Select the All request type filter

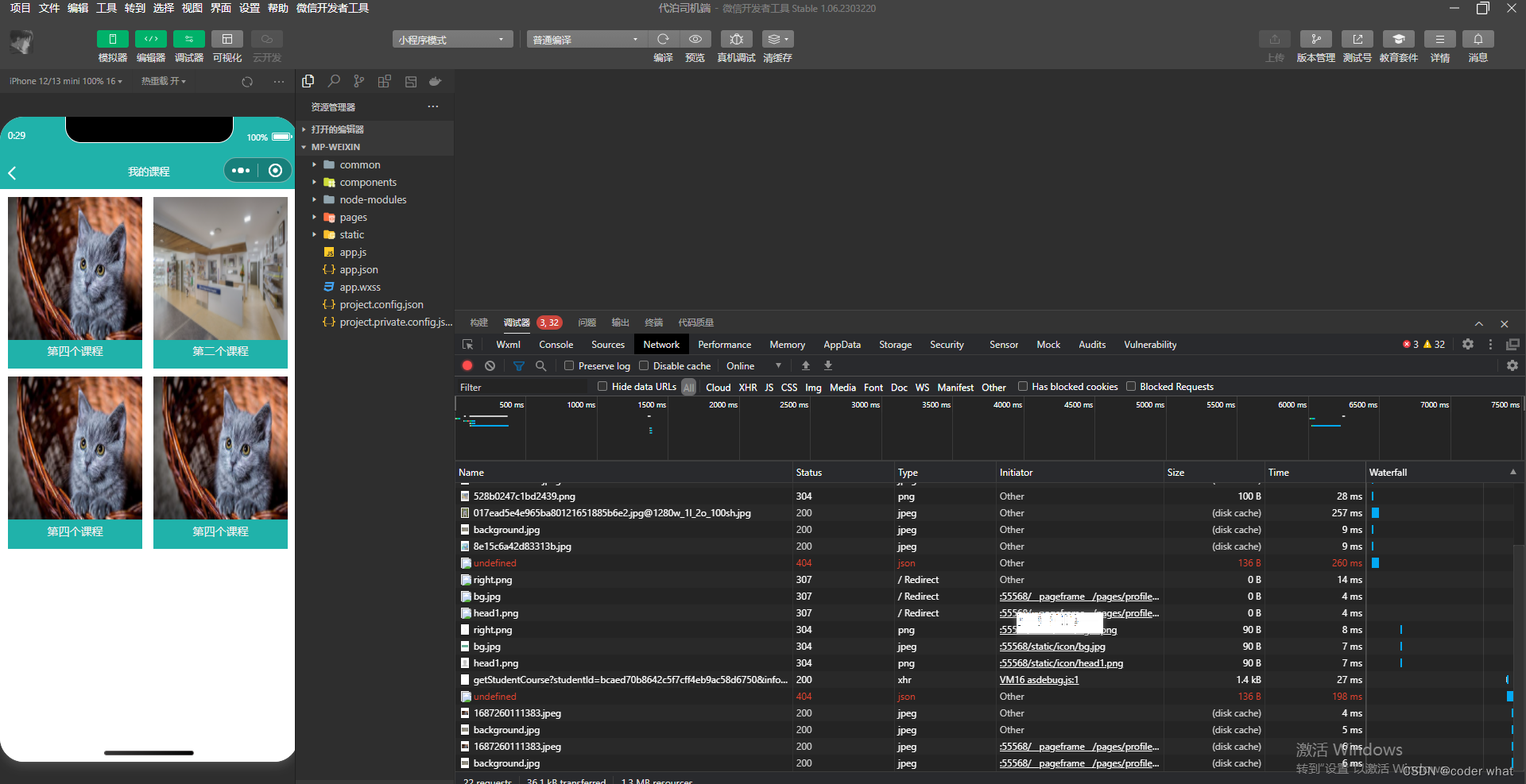pyautogui.click(x=689, y=387)
